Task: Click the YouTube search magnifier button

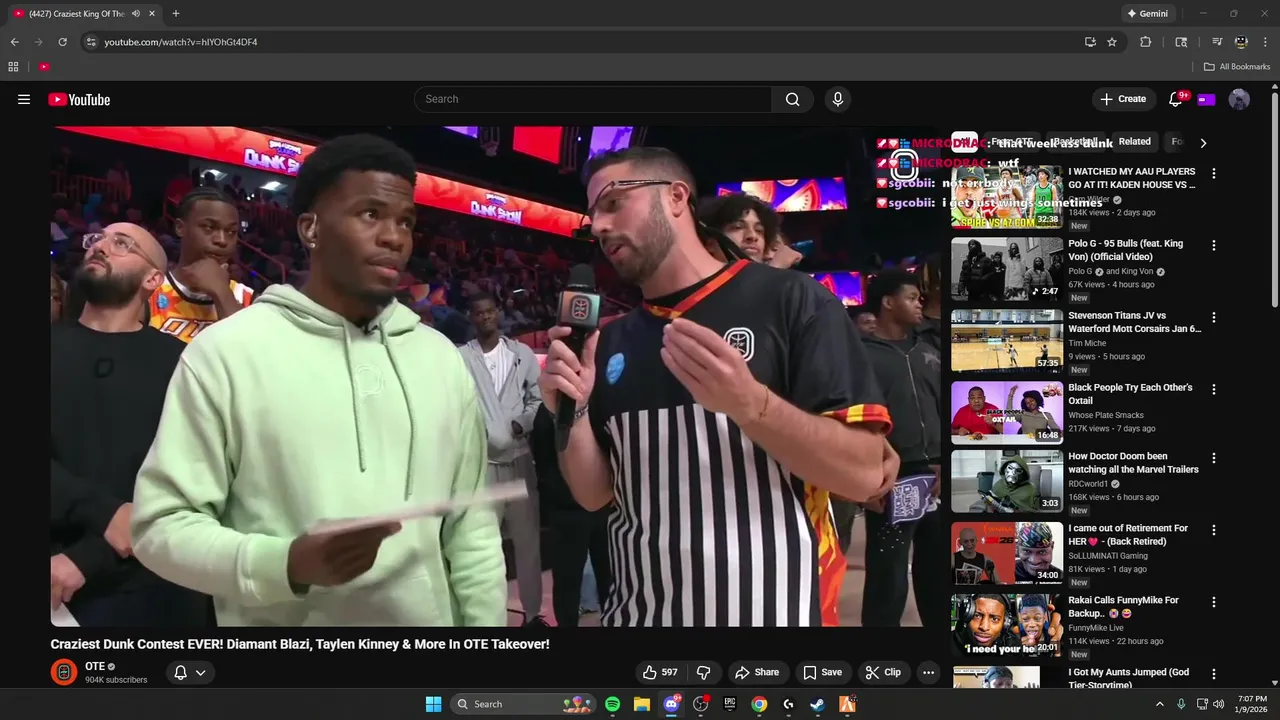Action: click(x=792, y=99)
